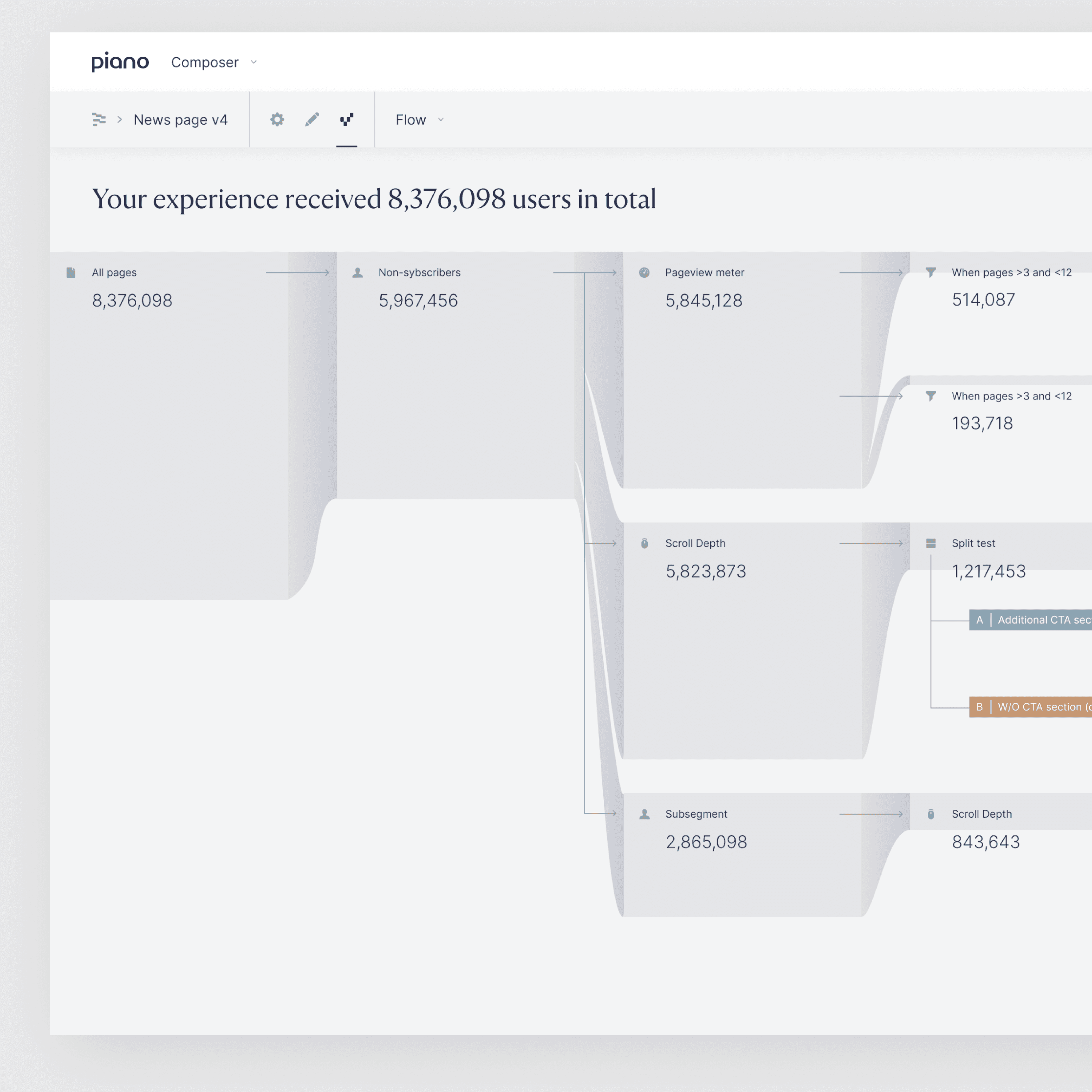Click the breadcrumb chevron arrow

point(120,120)
